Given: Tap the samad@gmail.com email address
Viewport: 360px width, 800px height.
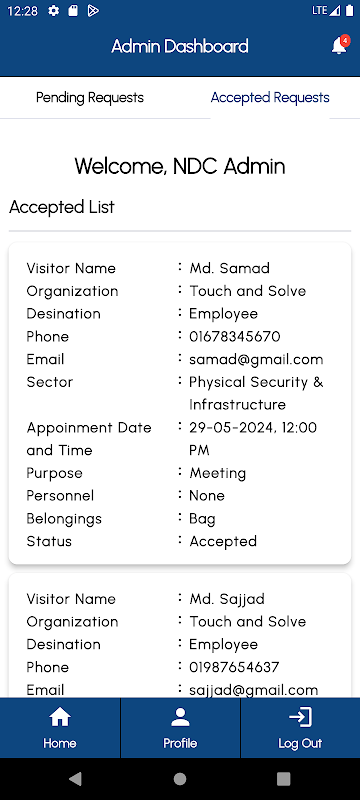Looking at the screenshot, I should coord(256,359).
